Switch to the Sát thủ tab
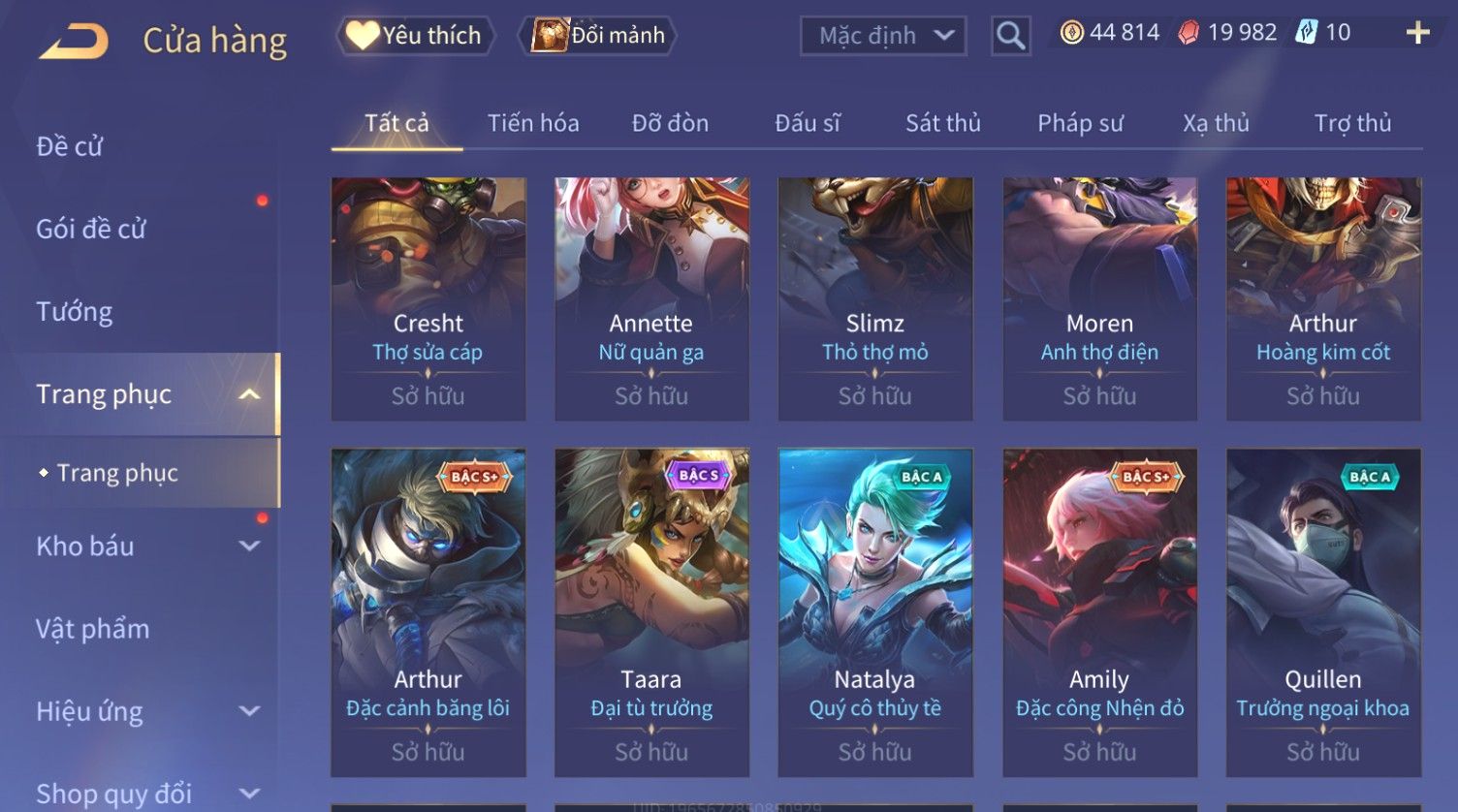 pyautogui.click(x=942, y=123)
